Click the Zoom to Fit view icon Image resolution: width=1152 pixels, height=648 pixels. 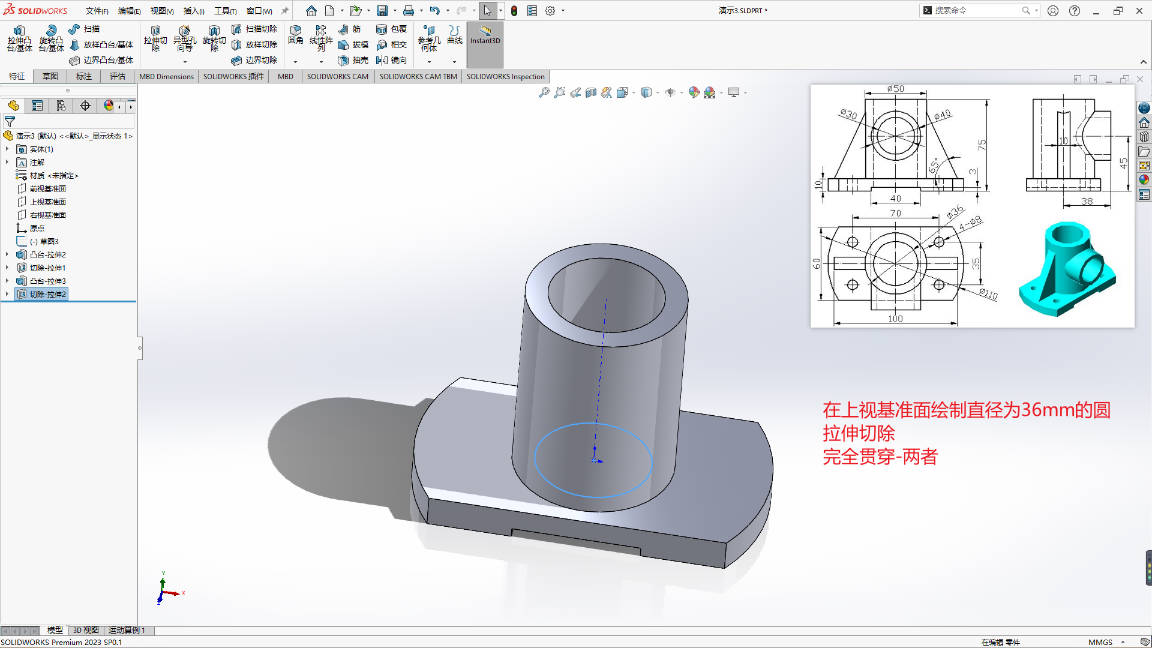pos(544,93)
